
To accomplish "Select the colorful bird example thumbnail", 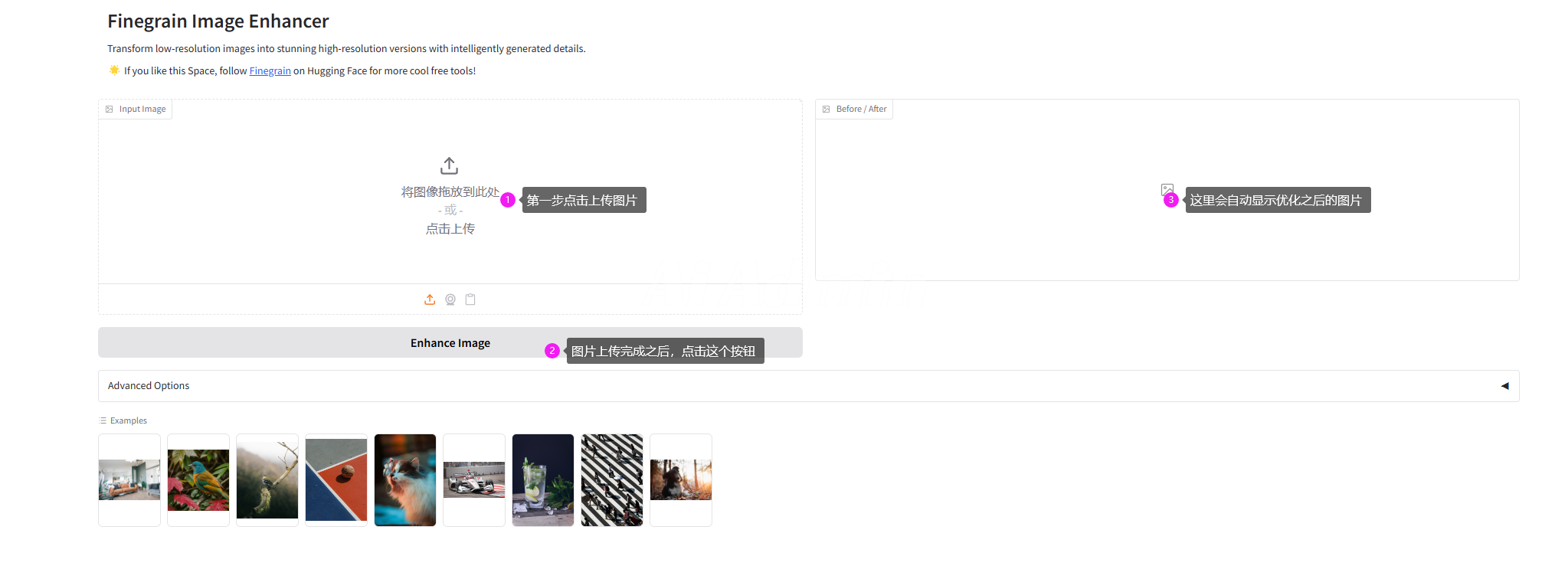I will 198,480.
